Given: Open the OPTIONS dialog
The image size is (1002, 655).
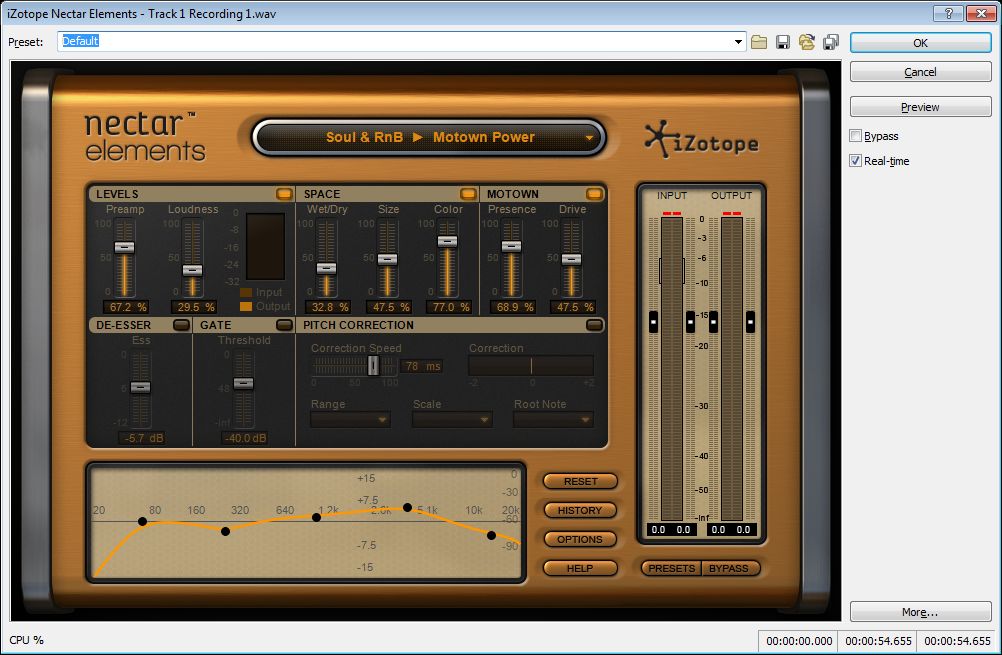Looking at the screenshot, I should pyautogui.click(x=580, y=539).
